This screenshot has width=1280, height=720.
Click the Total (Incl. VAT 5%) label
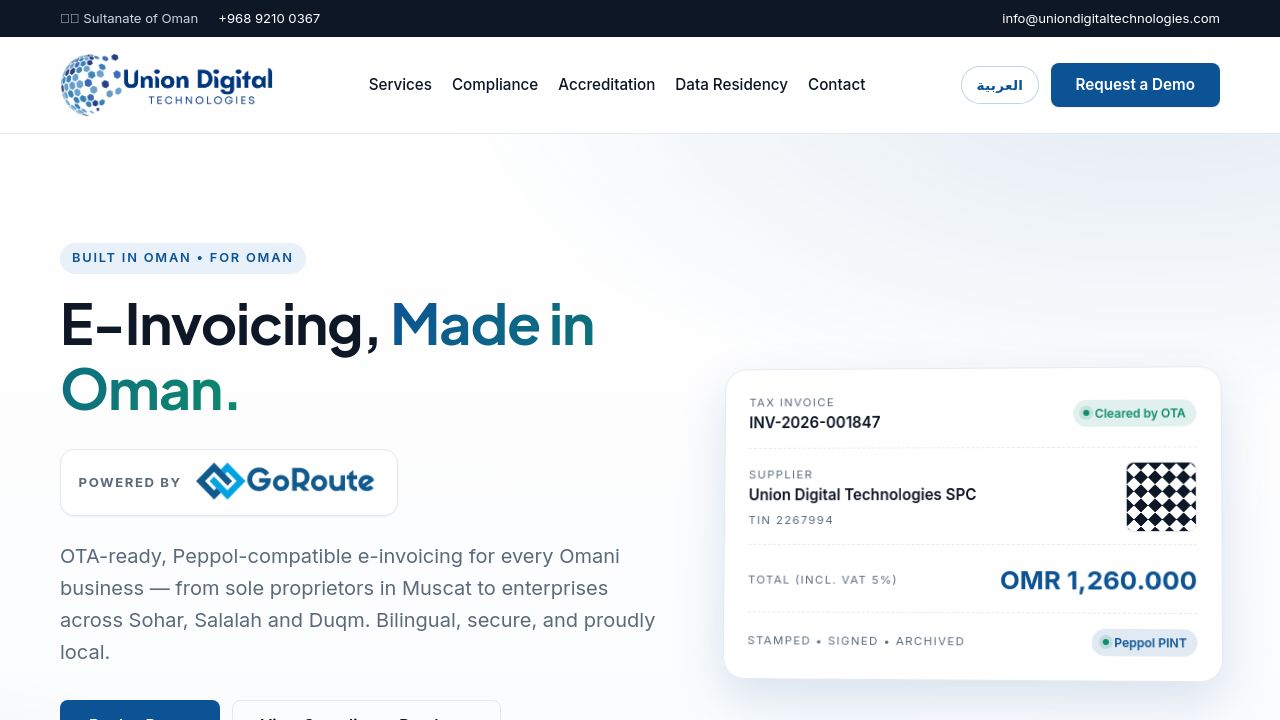click(x=822, y=580)
